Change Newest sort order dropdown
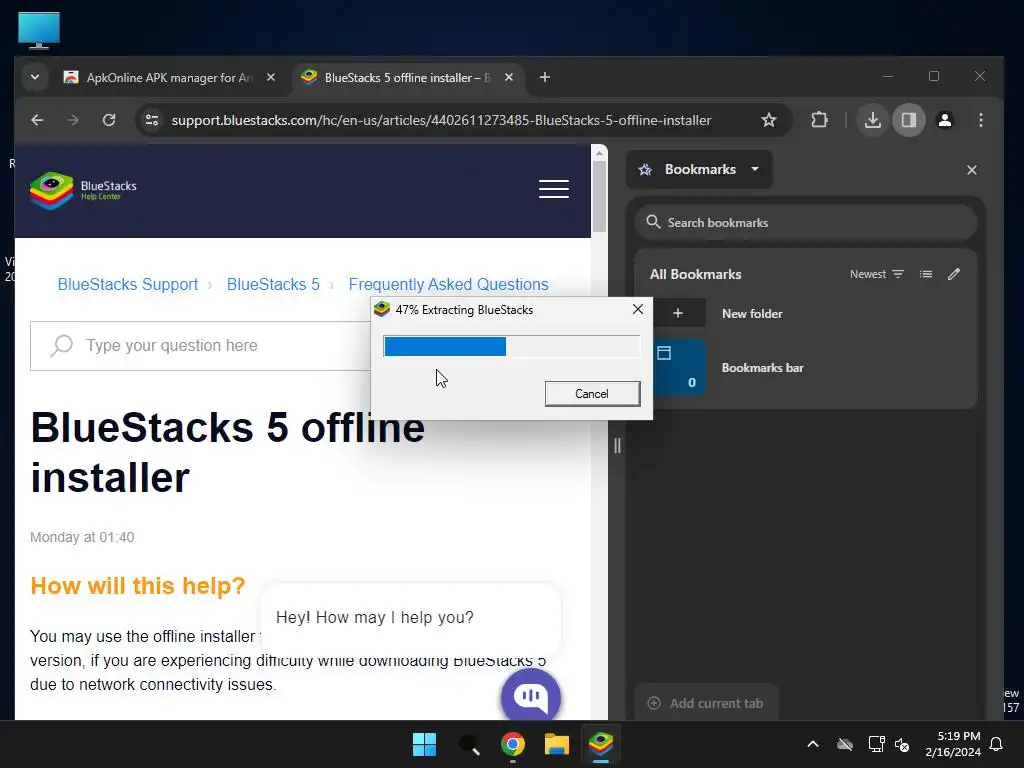Viewport: 1024px width, 768px height. [876, 274]
